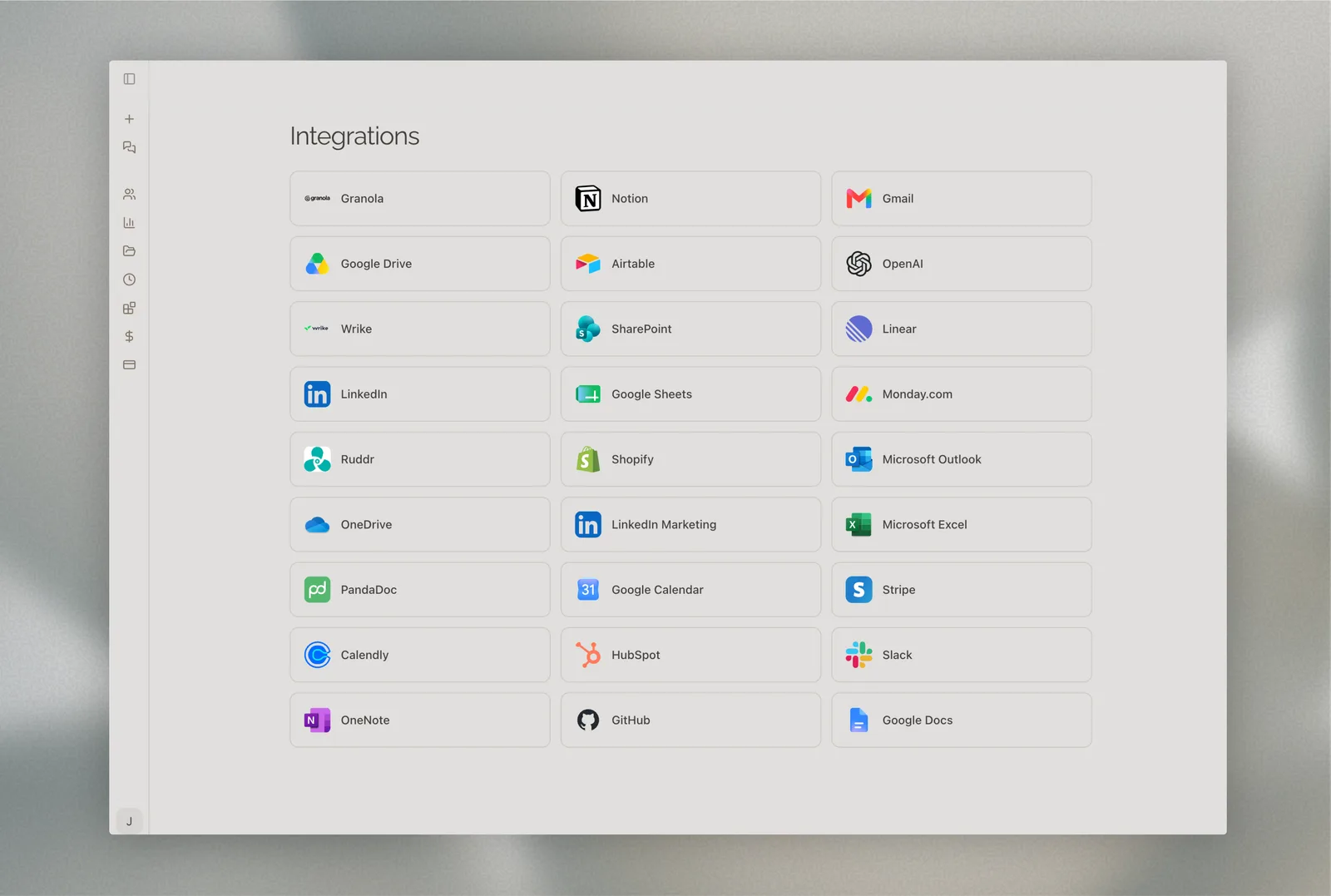Click the HubSpot sprocket icon
This screenshot has height=896, width=1331.
pos(588,655)
